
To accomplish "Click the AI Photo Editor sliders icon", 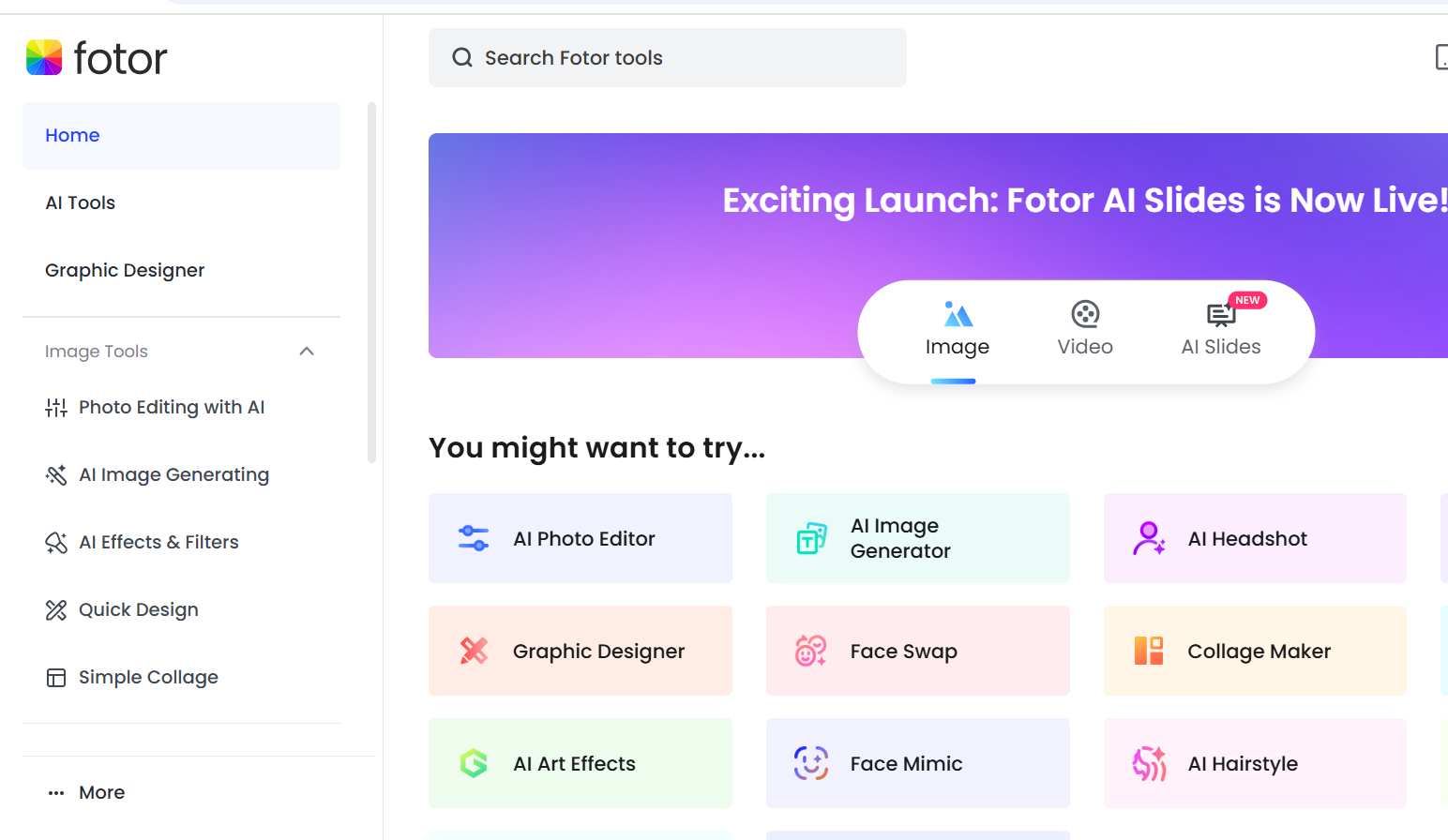I will pos(474,538).
